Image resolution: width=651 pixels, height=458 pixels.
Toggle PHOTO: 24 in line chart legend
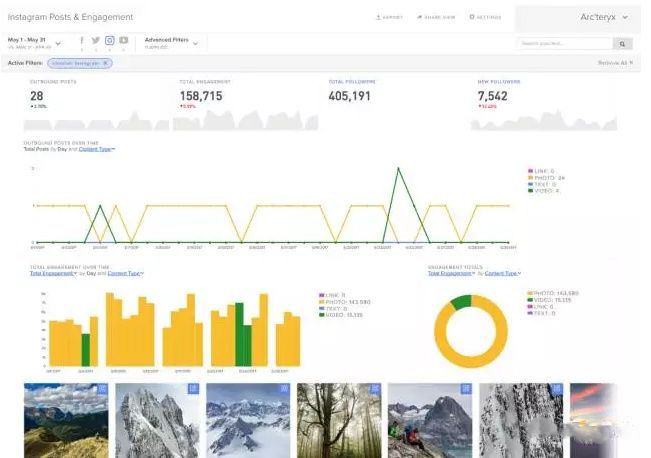coord(546,178)
